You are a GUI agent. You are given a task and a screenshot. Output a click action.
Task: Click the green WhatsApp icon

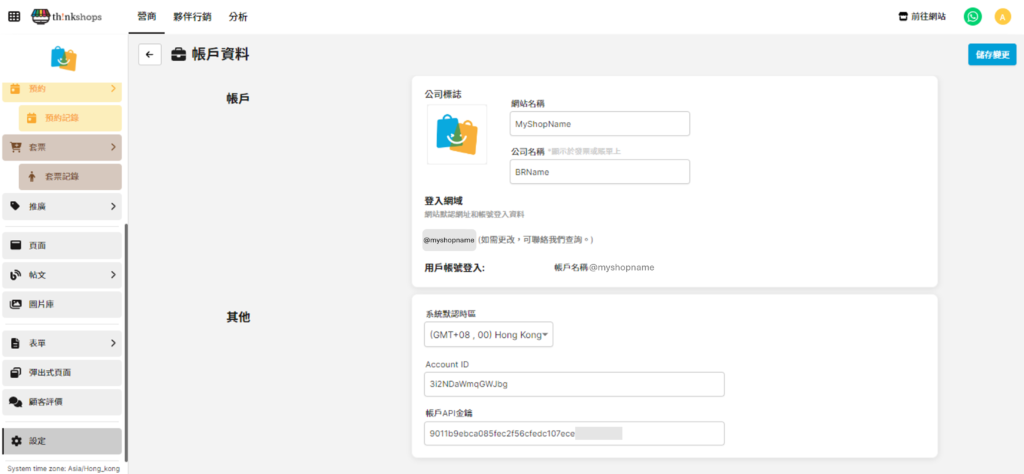point(972,17)
